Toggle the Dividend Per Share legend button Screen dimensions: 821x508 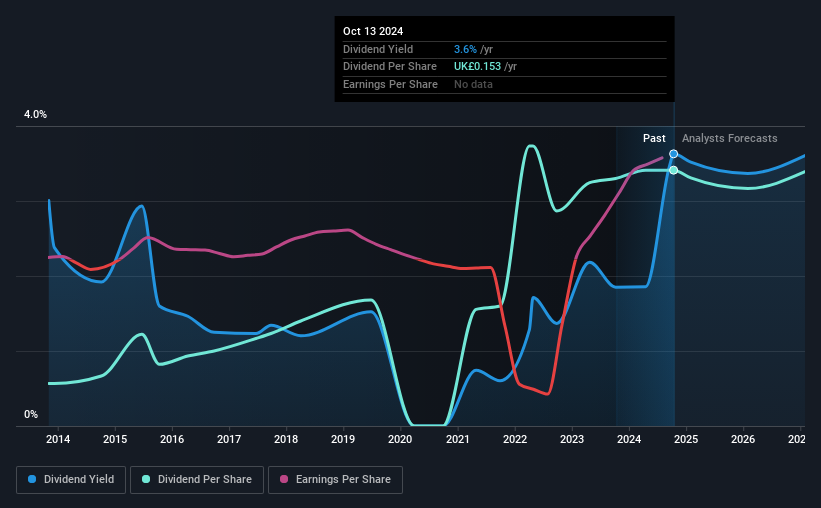(x=197, y=480)
